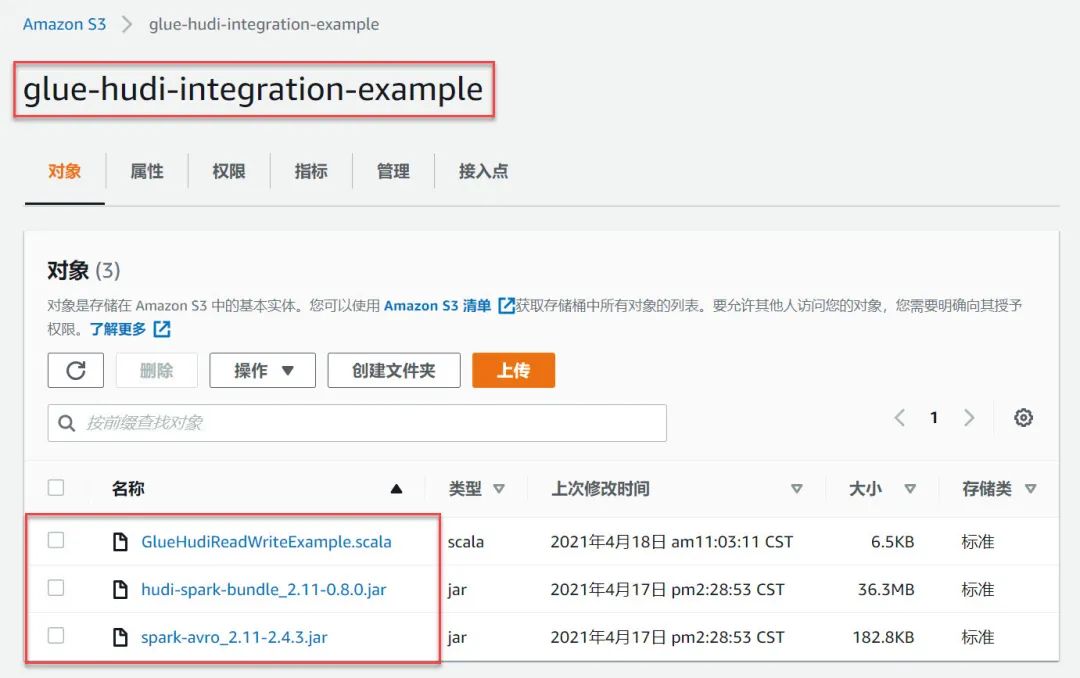The image size is (1080, 678).
Task: Click the 标准 storage class of the scala row
Action: click(978, 542)
